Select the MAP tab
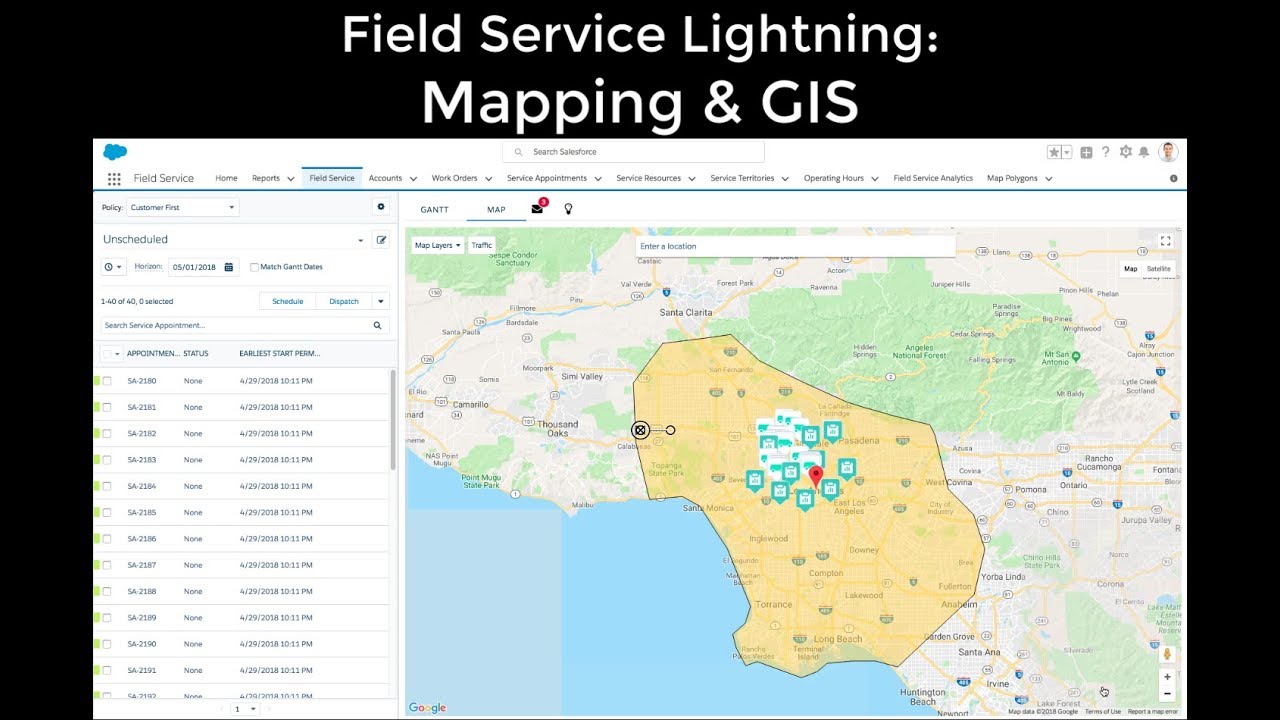The width and height of the screenshot is (1280, 720). tap(496, 210)
